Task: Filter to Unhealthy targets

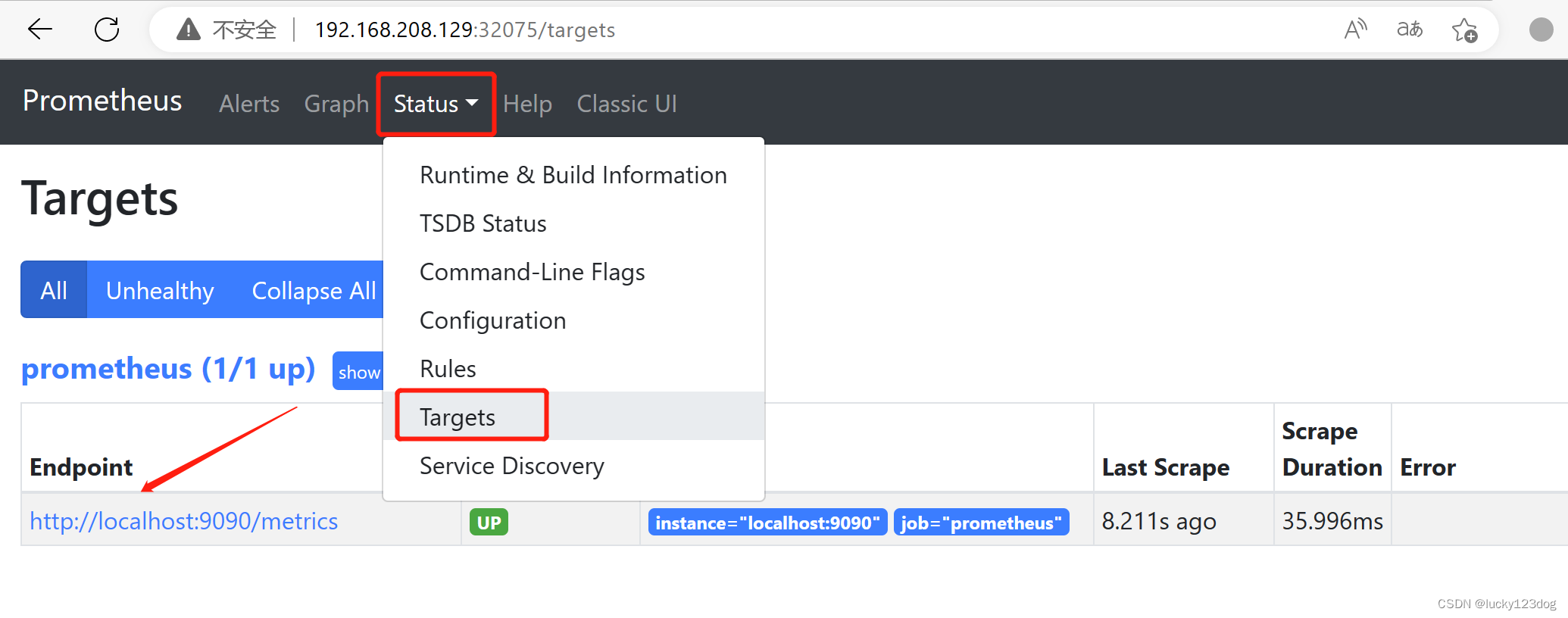Action: (160, 290)
